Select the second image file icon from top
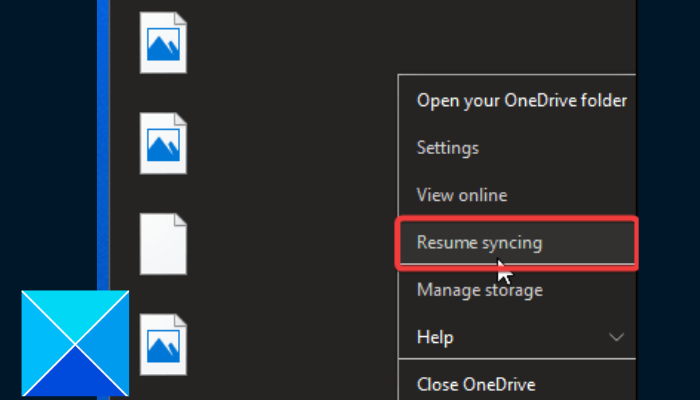 click(163, 144)
